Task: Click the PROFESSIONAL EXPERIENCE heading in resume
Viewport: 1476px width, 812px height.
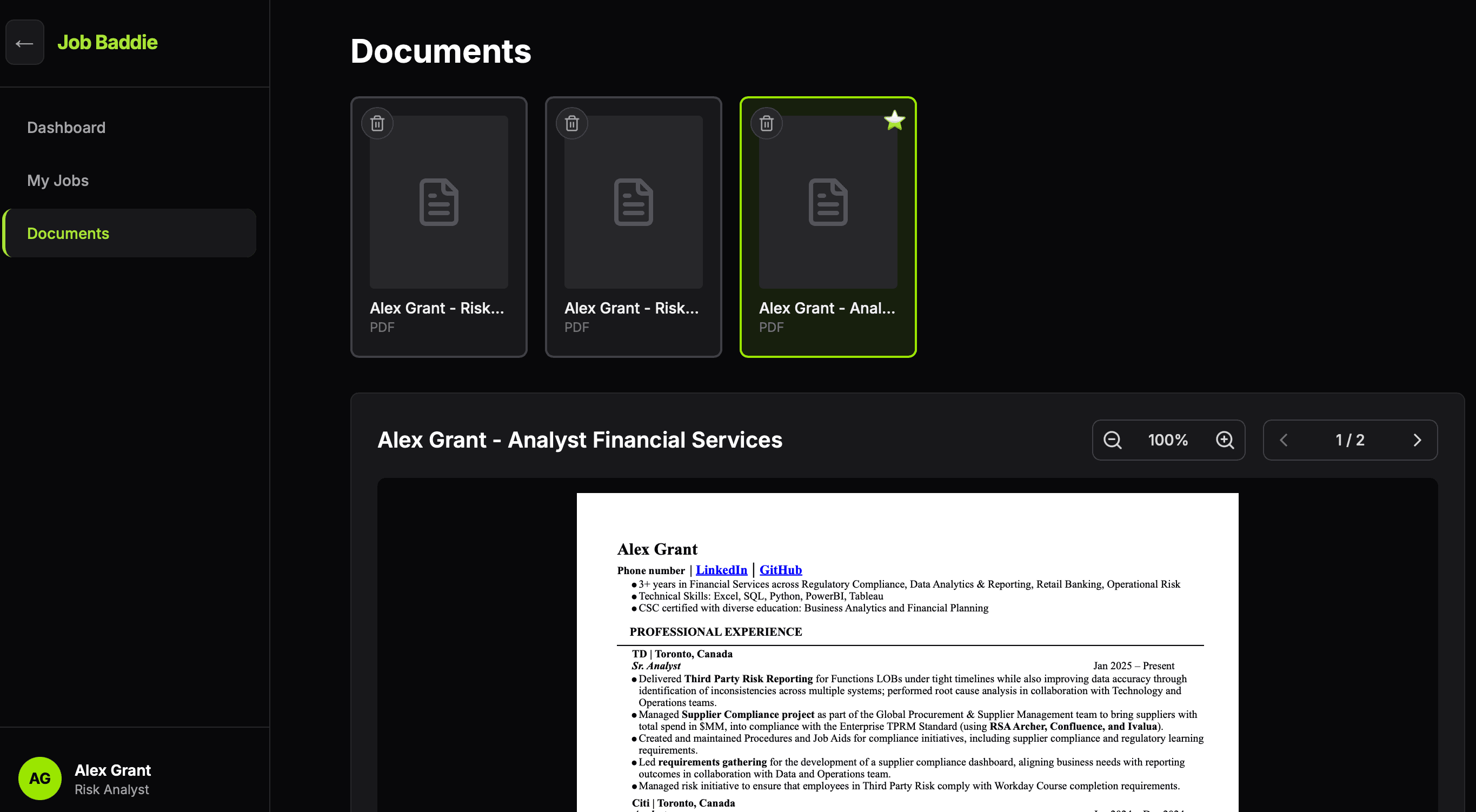Action: coord(716,632)
